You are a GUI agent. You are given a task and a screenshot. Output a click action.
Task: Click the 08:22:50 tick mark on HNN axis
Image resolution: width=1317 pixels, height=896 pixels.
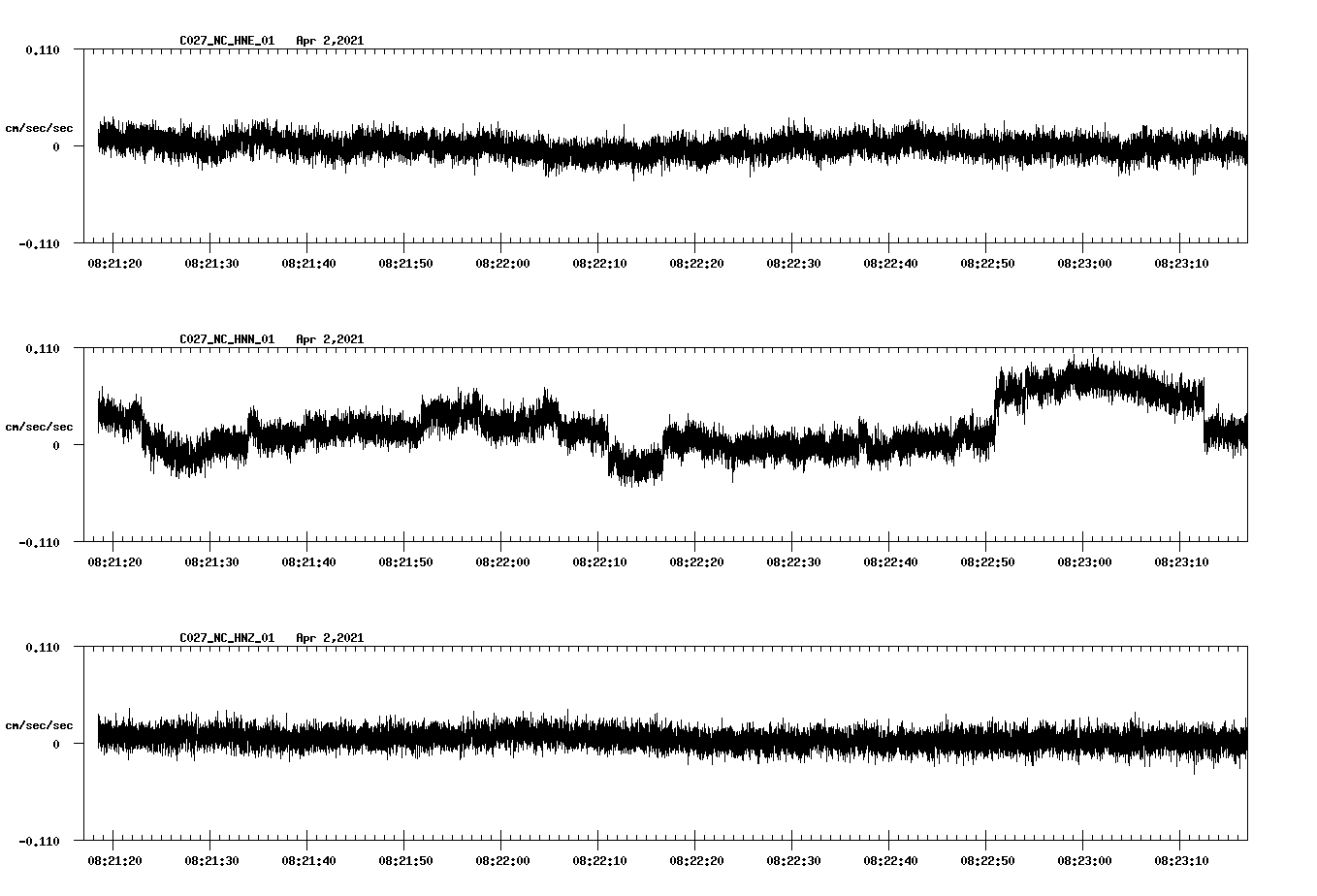tap(987, 545)
